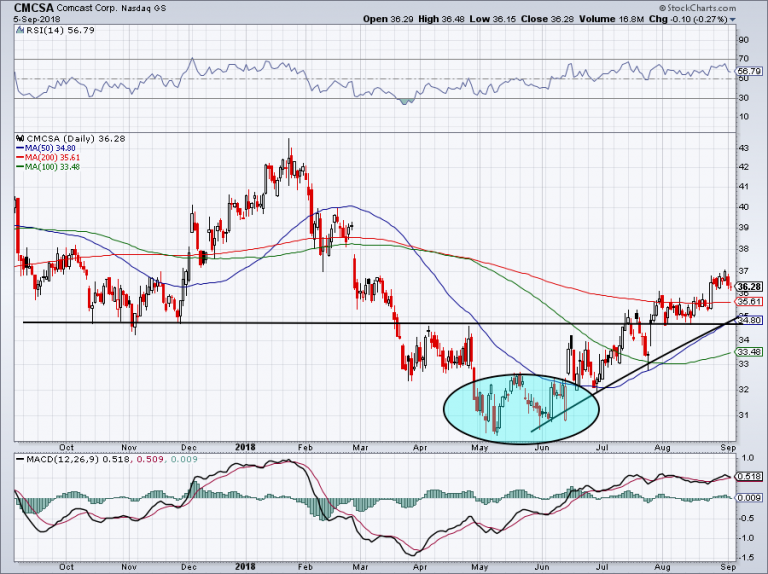Image resolution: width=768 pixels, height=574 pixels.
Task: Click the RSI(14) 56.79 legend label
Action: point(59,30)
